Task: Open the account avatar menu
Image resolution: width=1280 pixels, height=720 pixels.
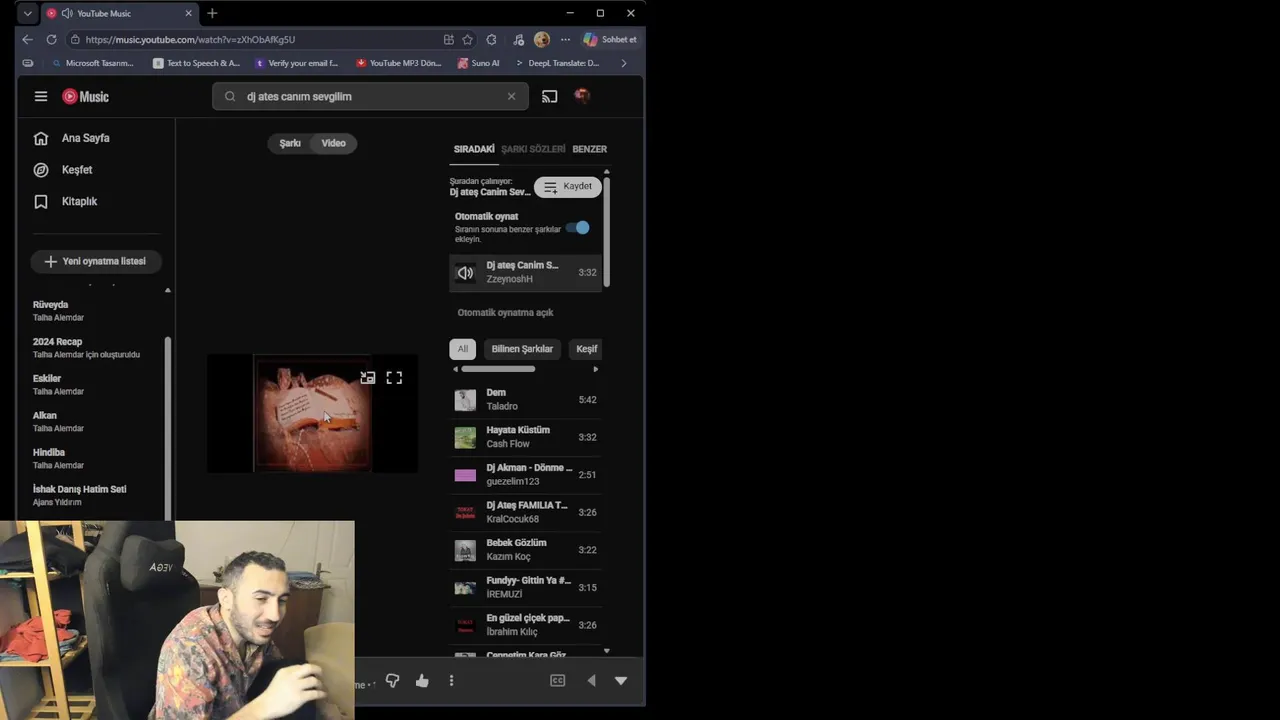Action: tap(582, 96)
